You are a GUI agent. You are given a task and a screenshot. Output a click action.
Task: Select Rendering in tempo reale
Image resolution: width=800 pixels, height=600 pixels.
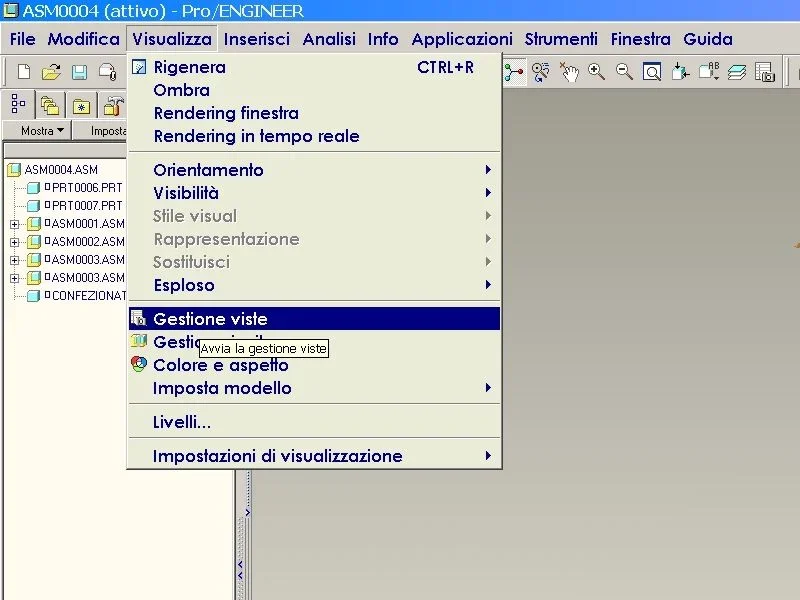314,136
